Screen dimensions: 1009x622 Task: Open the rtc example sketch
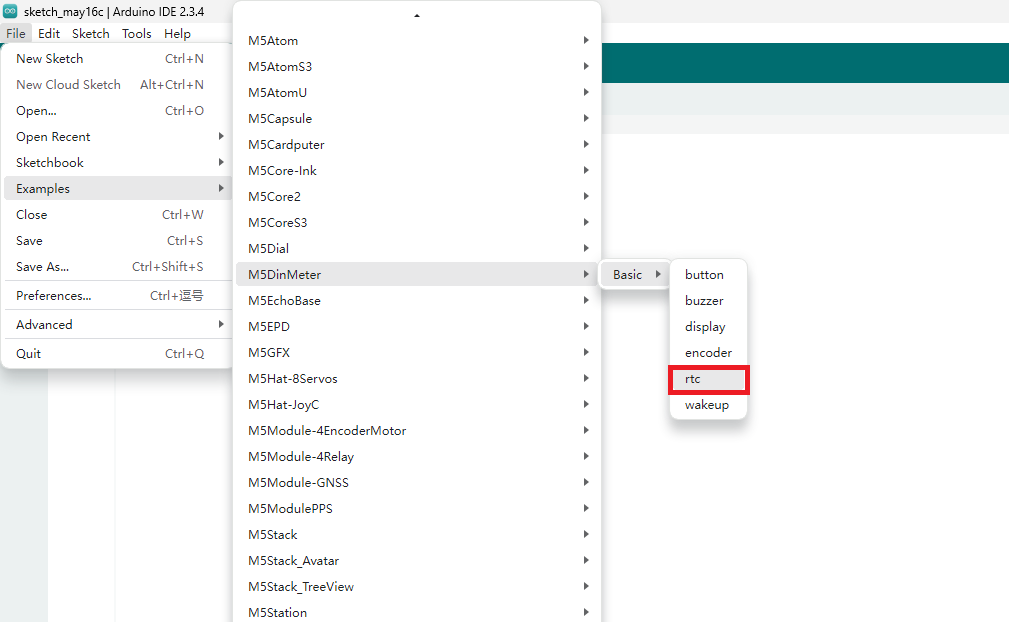pyautogui.click(x=708, y=379)
